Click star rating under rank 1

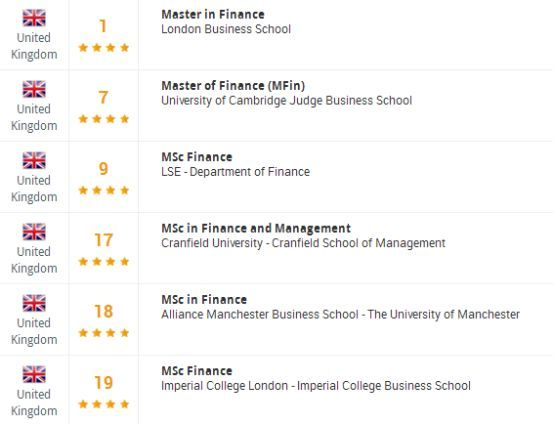click(x=104, y=47)
